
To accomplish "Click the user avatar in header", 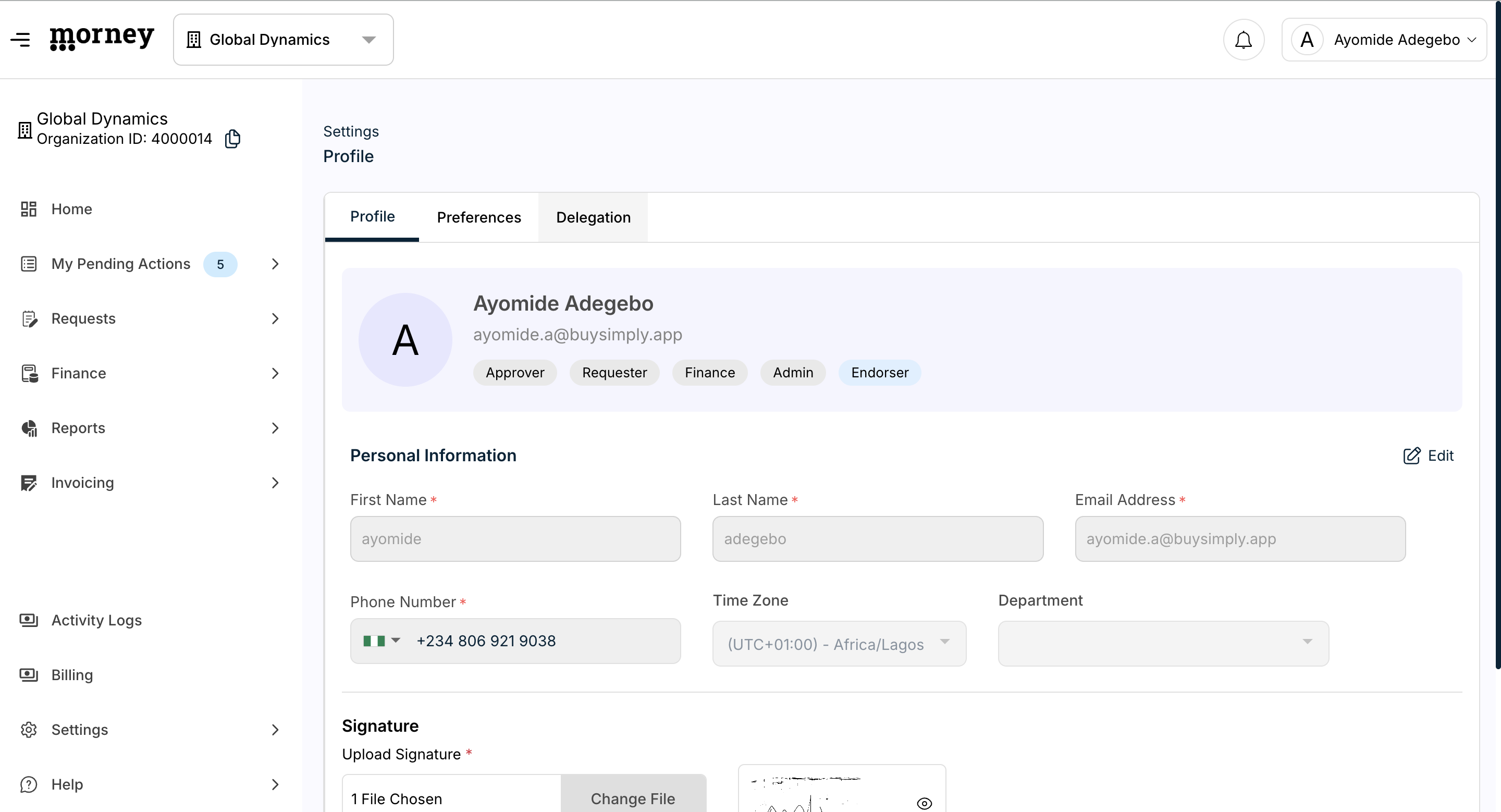I will [x=1307, y=40].
